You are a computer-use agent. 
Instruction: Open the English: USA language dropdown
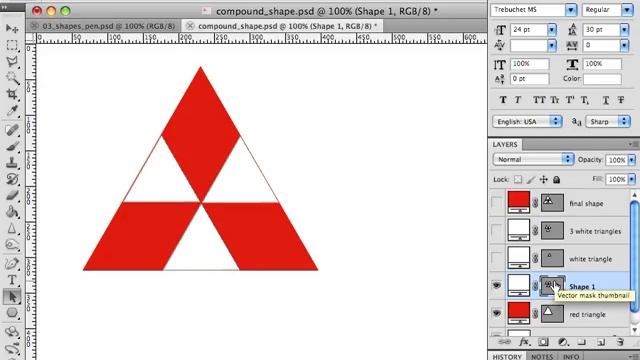pos(527,122)
